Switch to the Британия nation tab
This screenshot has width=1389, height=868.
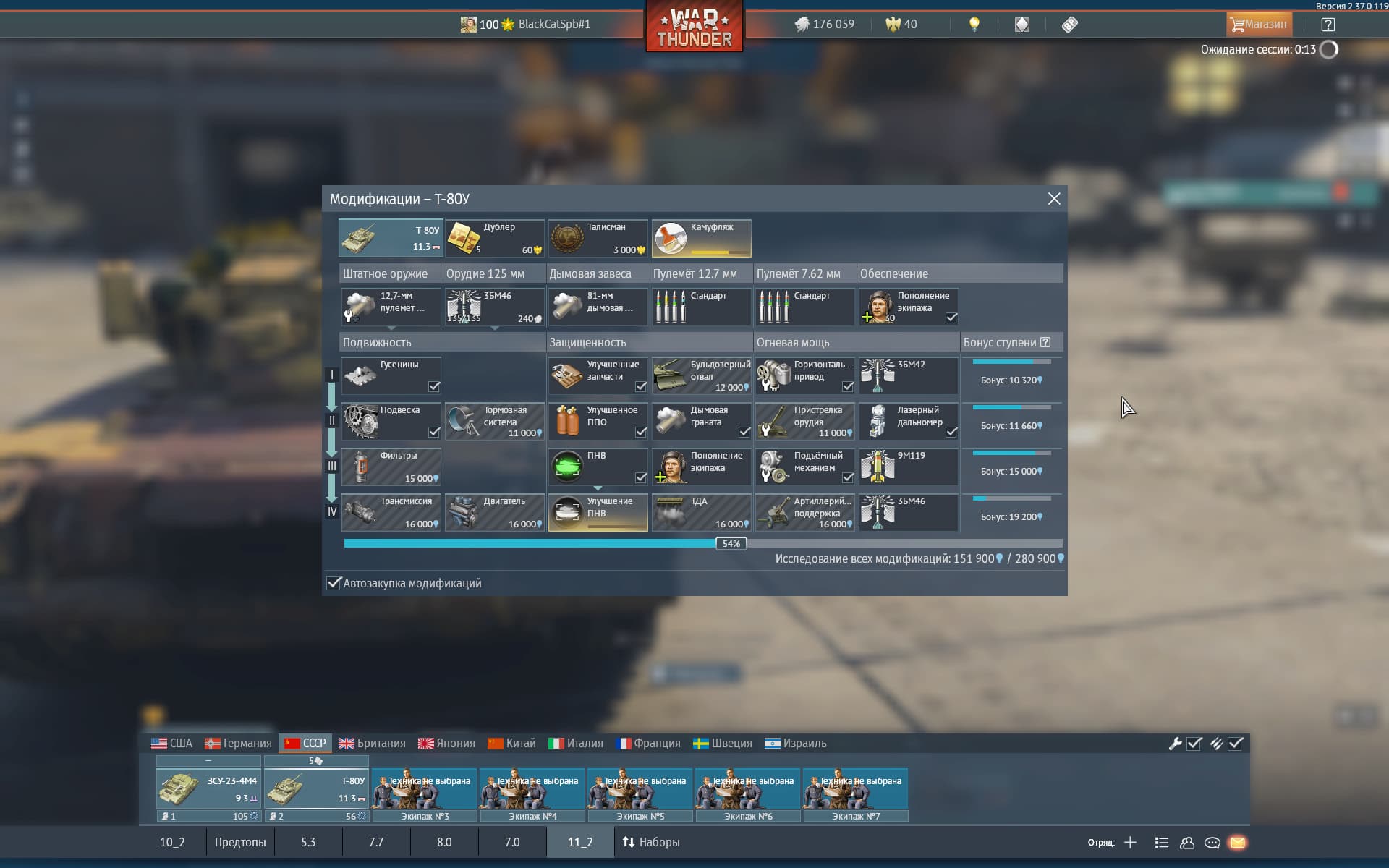(372, 744)
